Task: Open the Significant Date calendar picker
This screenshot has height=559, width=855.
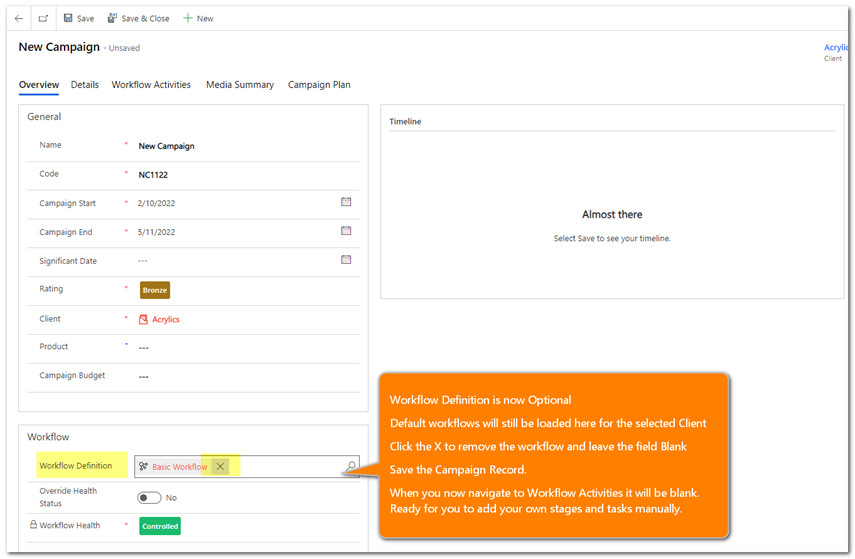Action: (346, 260)
